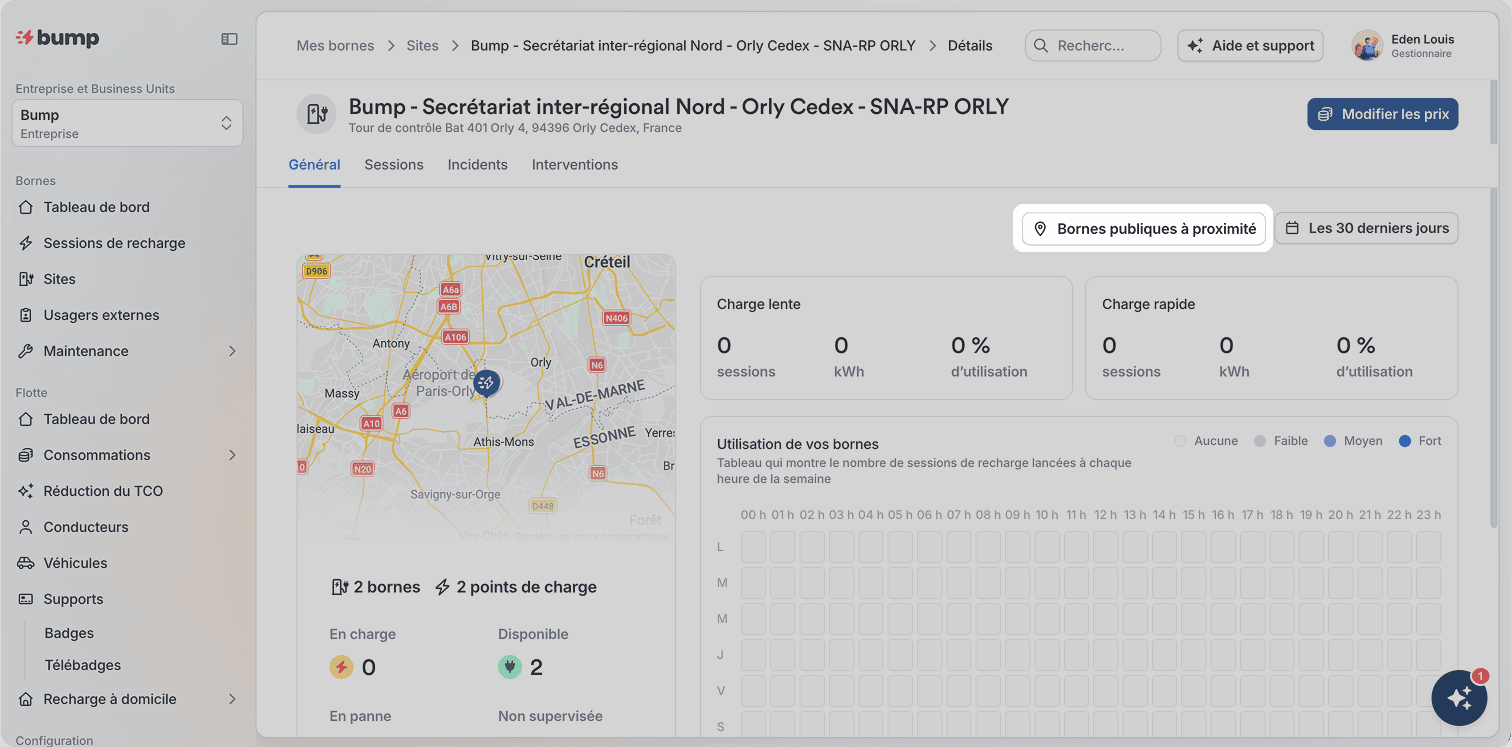1512x747 pixels.
Task: Focus the Recherche search field
Action: (1093, 45)
